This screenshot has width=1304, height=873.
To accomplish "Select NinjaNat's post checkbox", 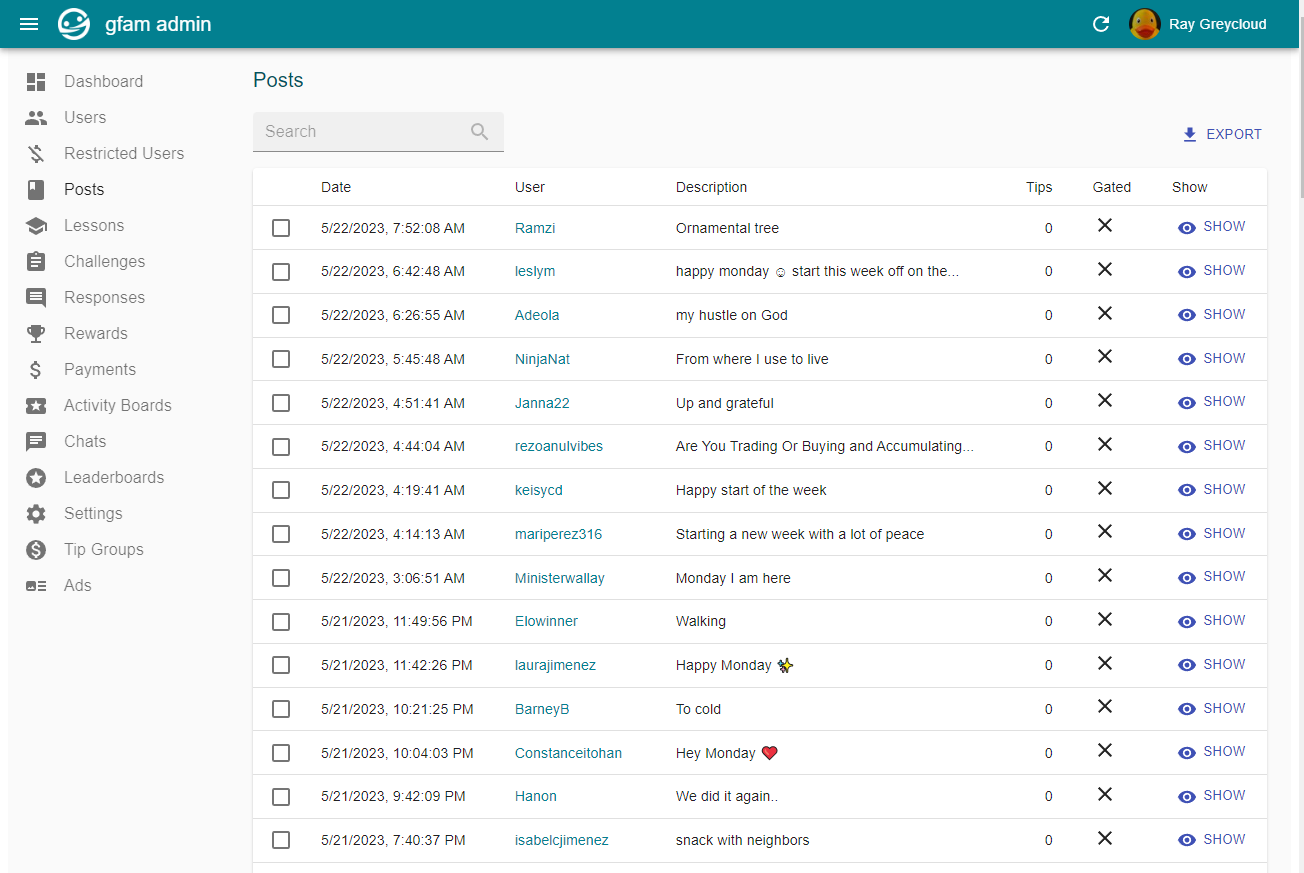I will coord(281,359).
